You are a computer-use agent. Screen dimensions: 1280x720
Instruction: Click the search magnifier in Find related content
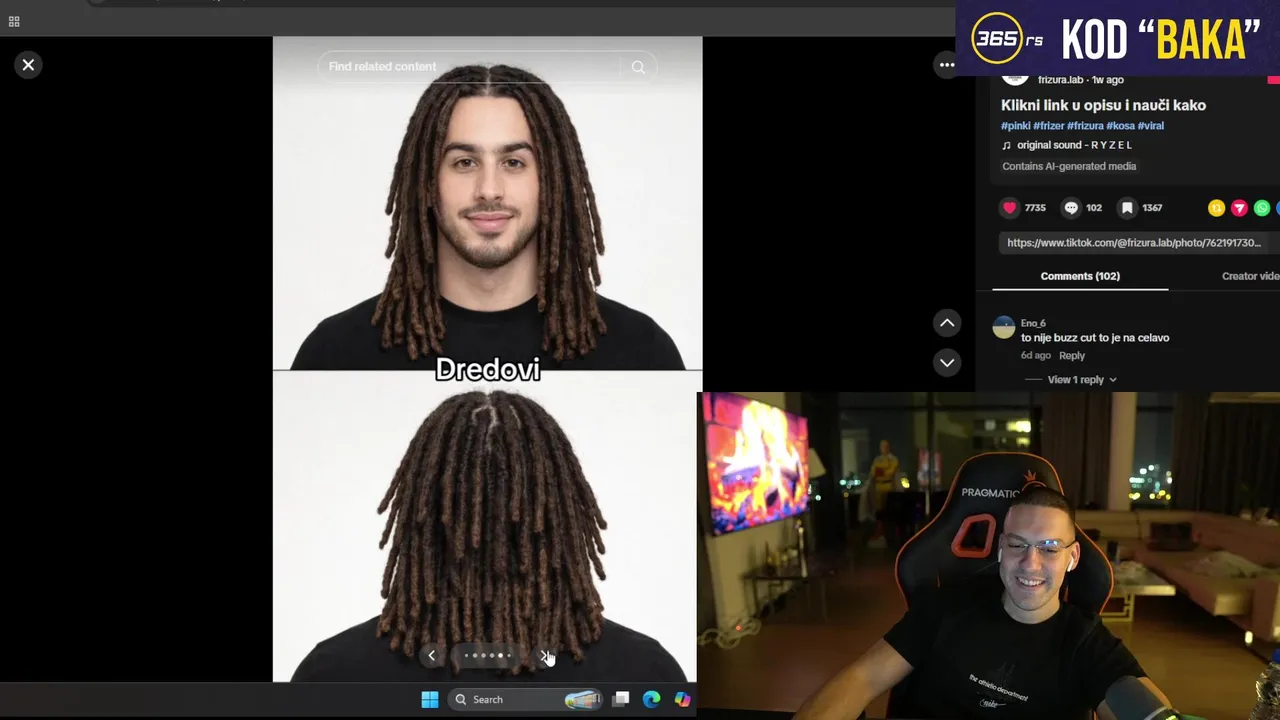[x=638, y=67]
